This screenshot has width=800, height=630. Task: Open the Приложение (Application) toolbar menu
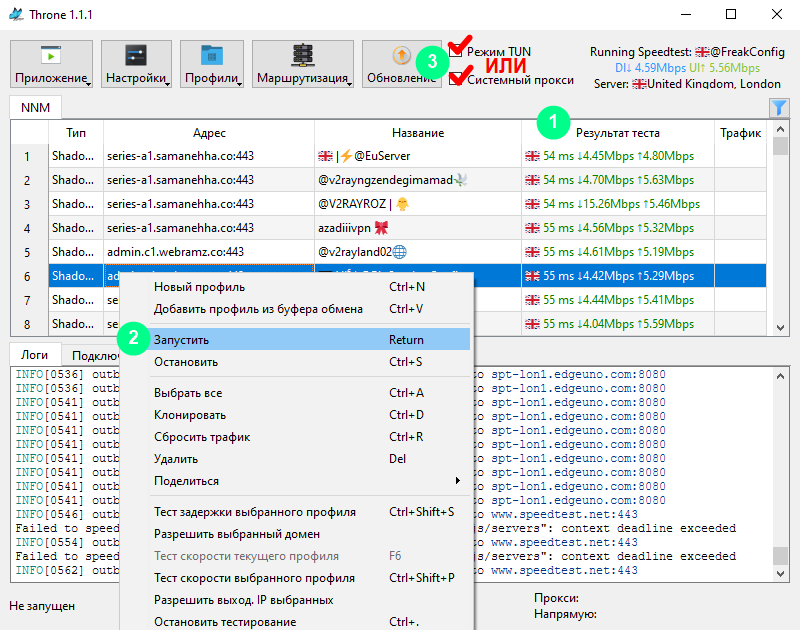coord(54,64)
